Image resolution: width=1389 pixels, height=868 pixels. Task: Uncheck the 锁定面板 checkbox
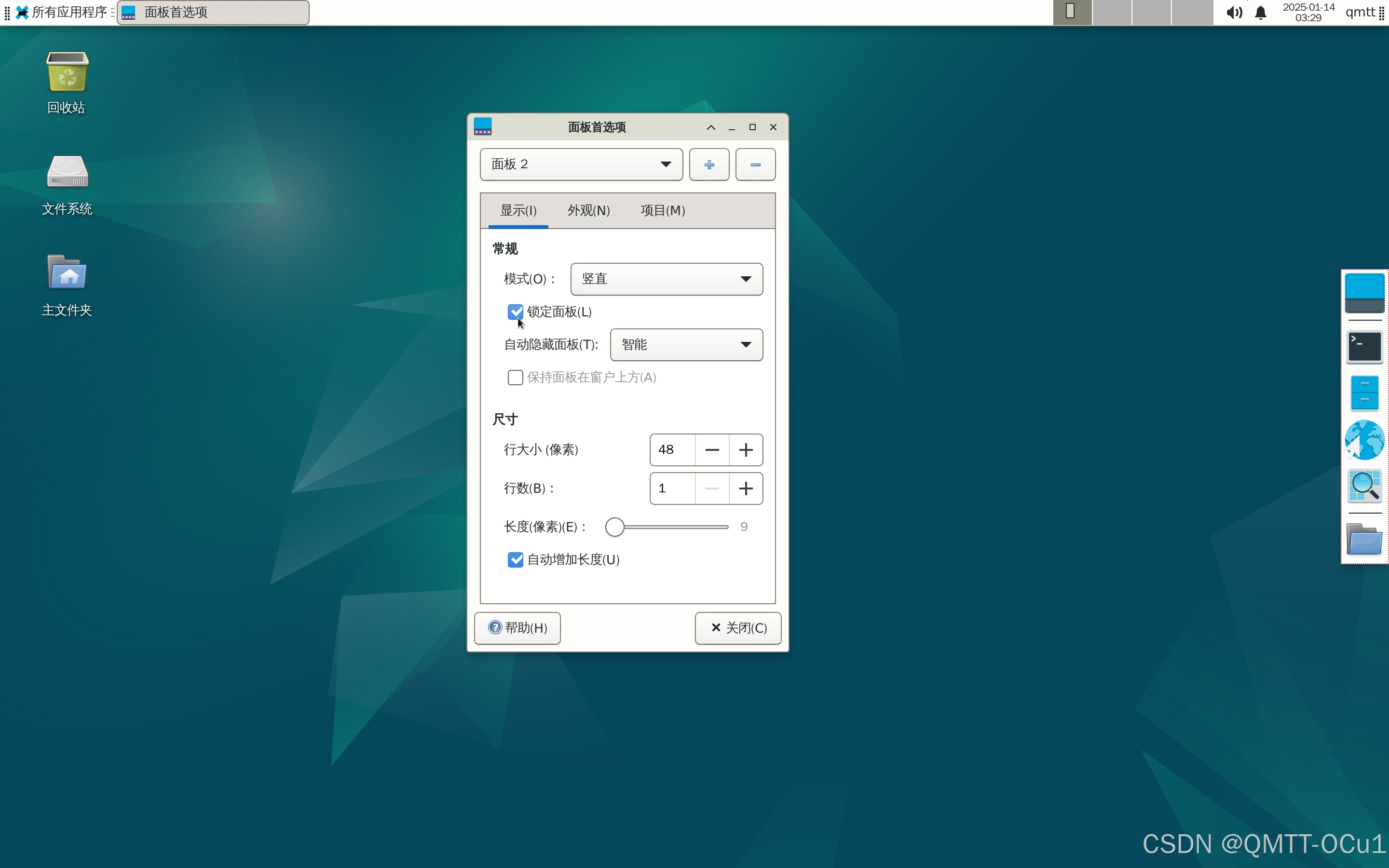pyautogui.click(x=515, y=312)
